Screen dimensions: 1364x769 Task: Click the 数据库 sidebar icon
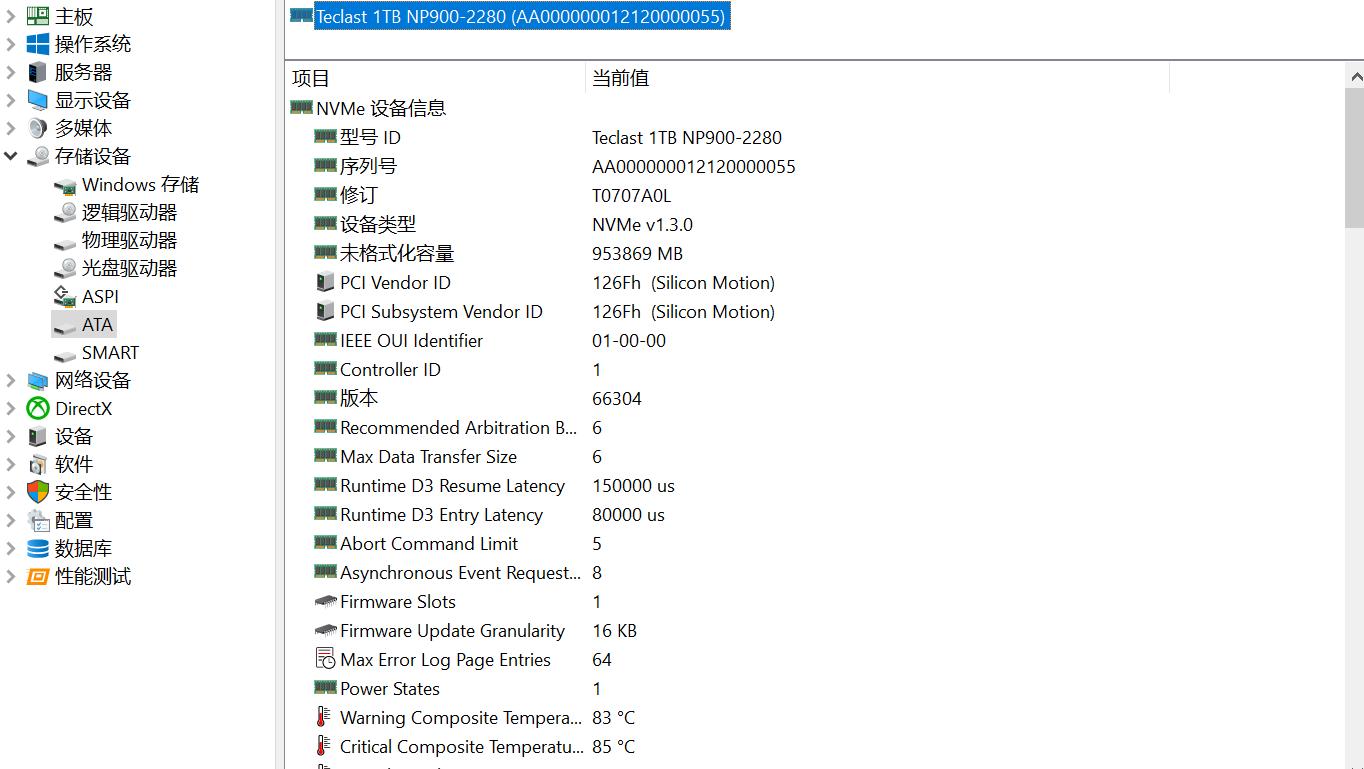[x=37, y=548]
